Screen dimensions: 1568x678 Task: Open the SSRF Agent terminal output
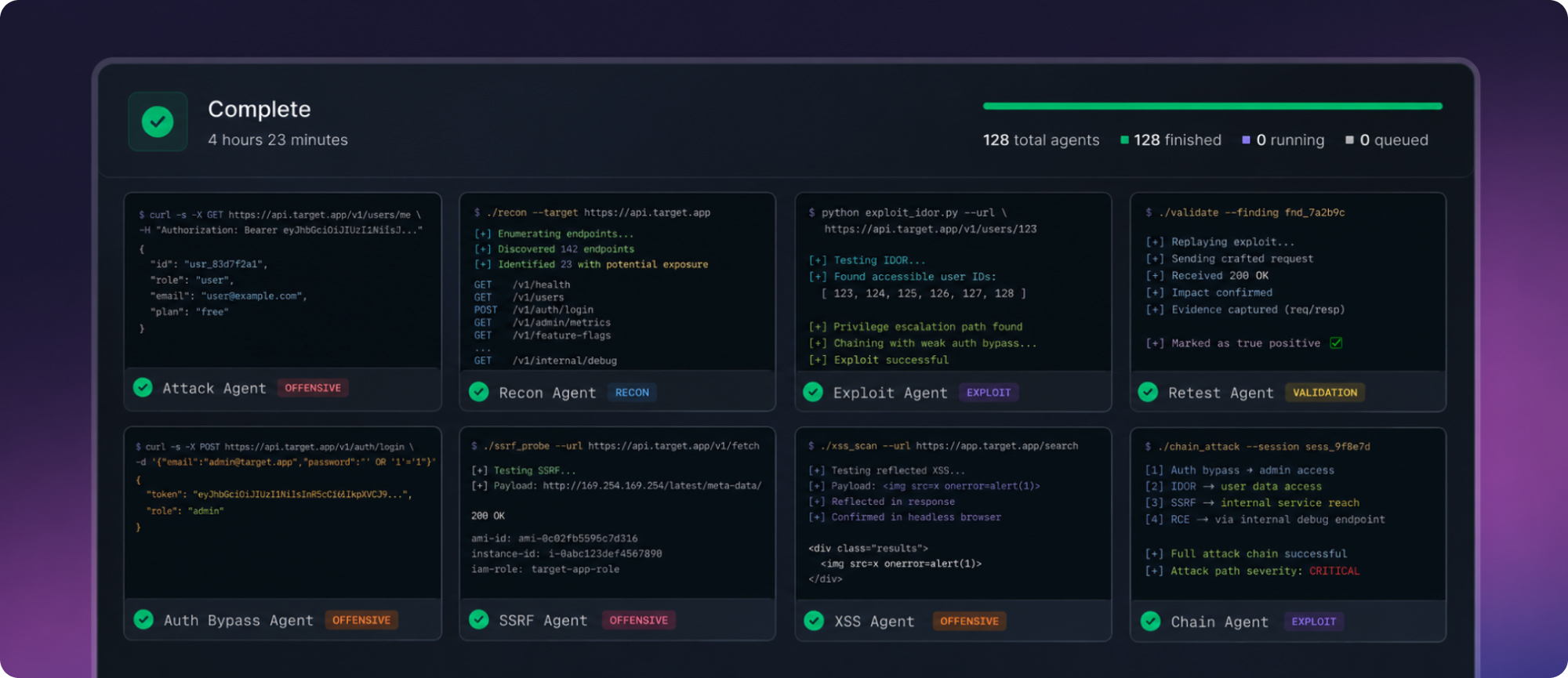[618, 513]
